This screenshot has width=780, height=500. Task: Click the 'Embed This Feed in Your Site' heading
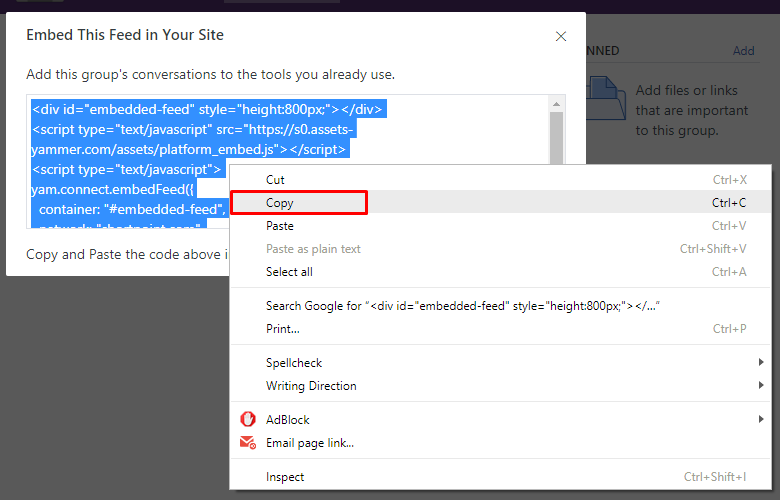click(125, 35)
